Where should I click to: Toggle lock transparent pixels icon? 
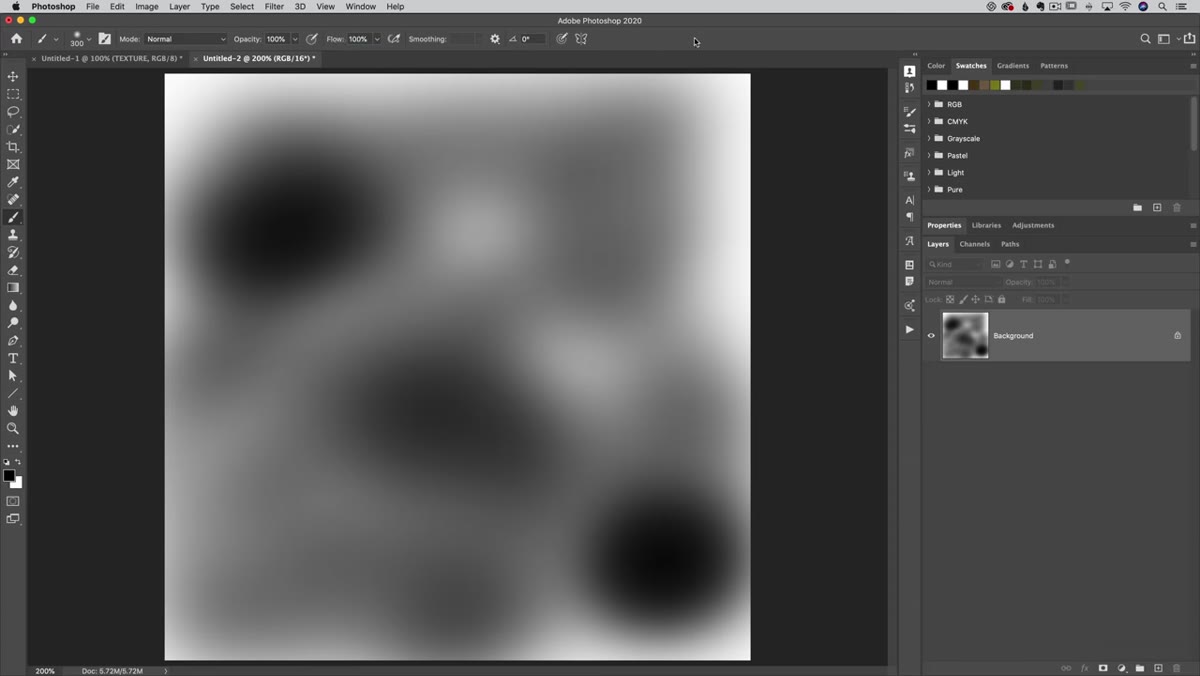point(950,299)
